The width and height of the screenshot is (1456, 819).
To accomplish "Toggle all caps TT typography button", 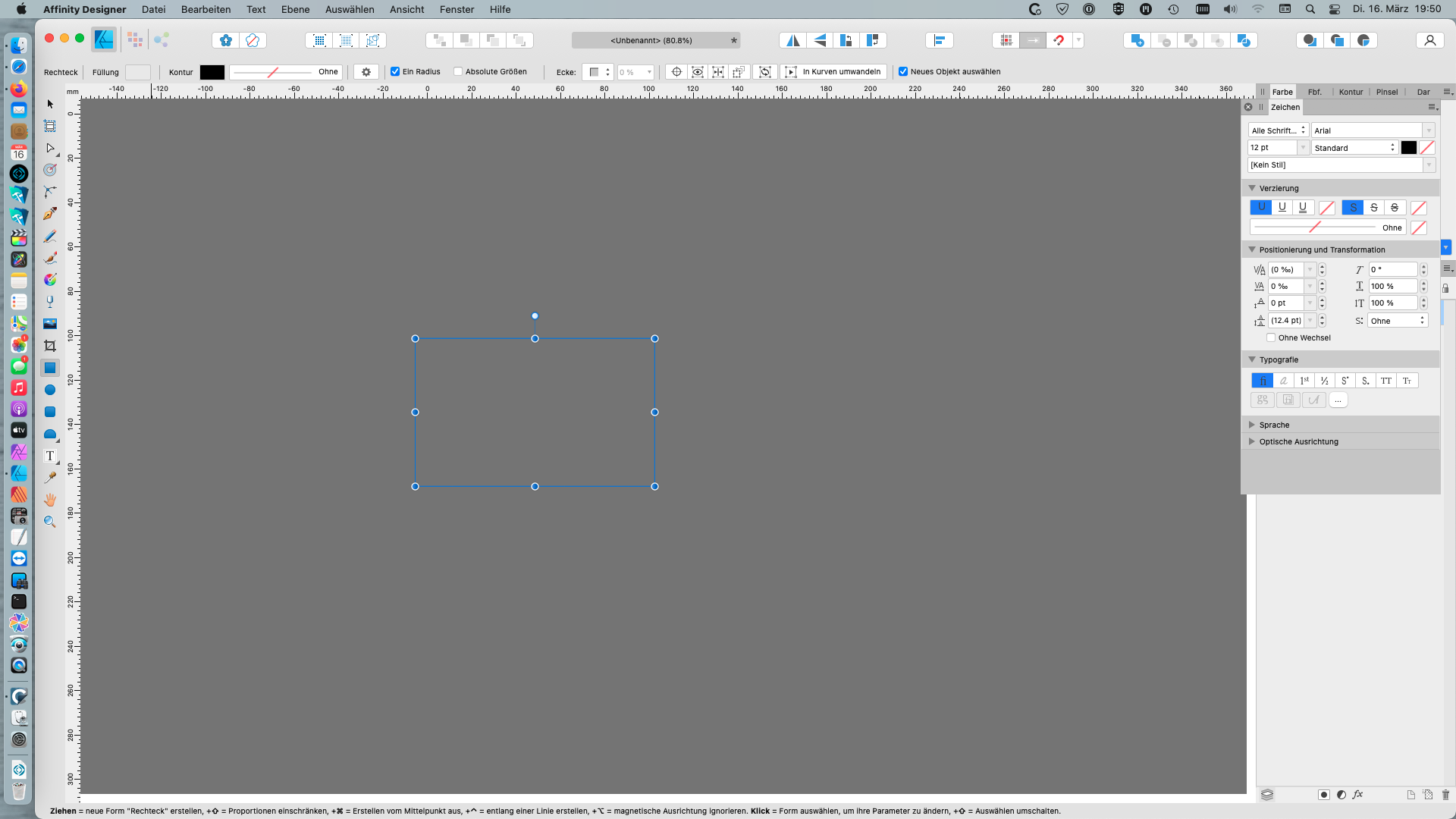I will pos(1386,381).
